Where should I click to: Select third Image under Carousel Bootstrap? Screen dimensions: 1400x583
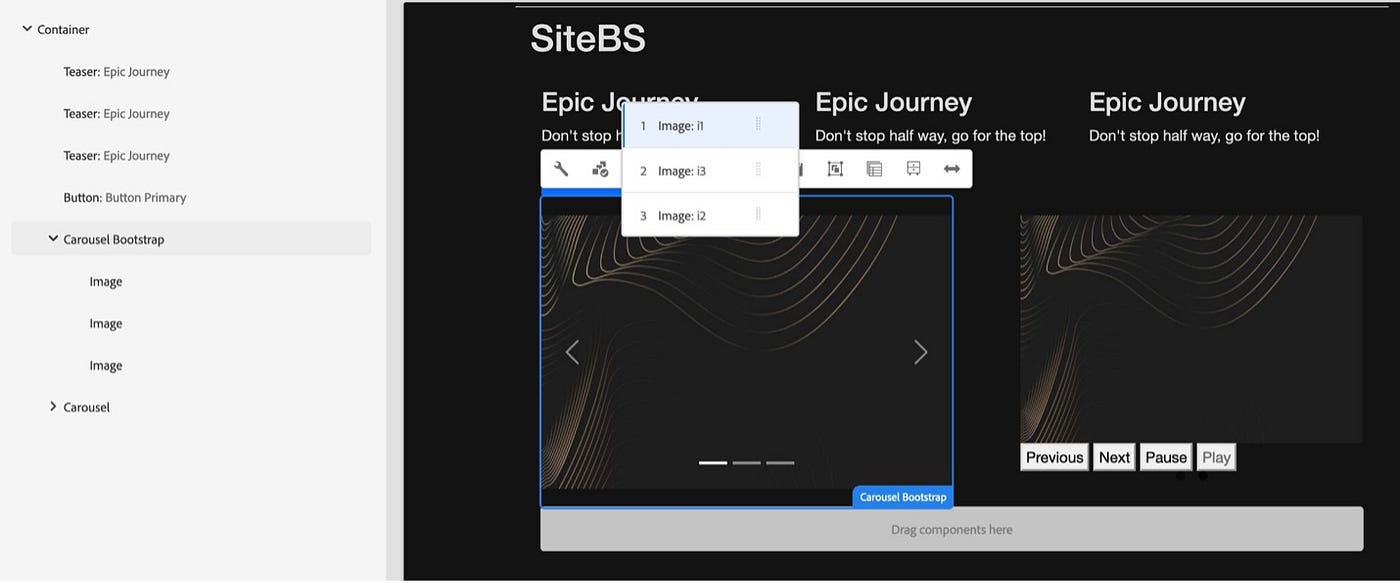click(x=191, y=365)
